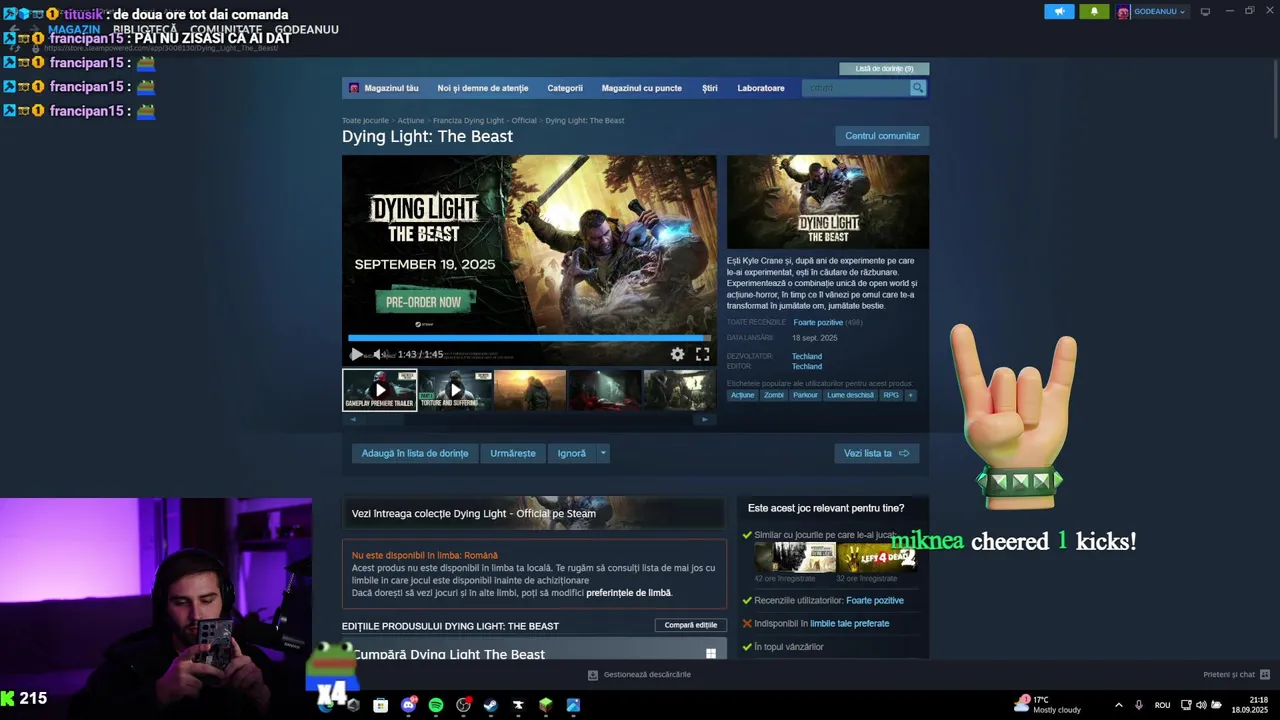The width and height of the screenshot is (1280, 720).
Task: Open GODEANUU account dropdown
Action: point(1152,12)
